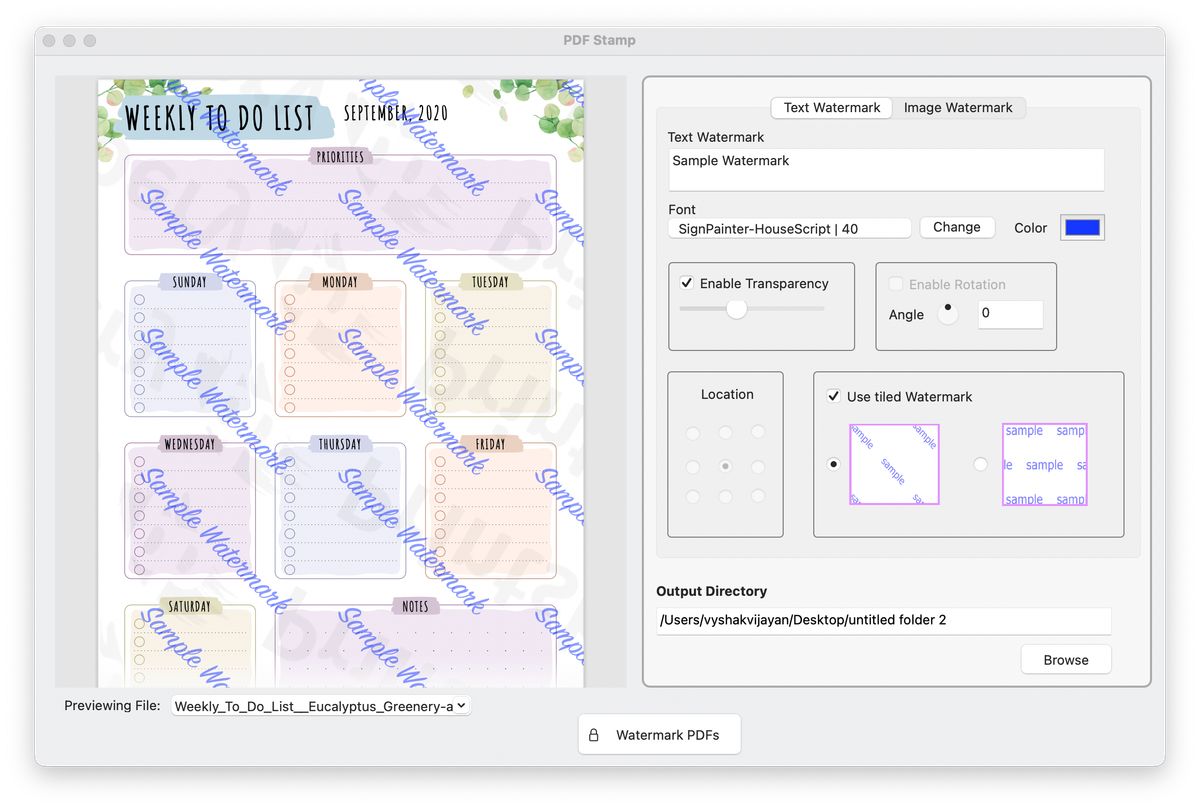1200x809 pixels.
Task: Enable the Rotation checkbox
Action: tap(895, 284)
